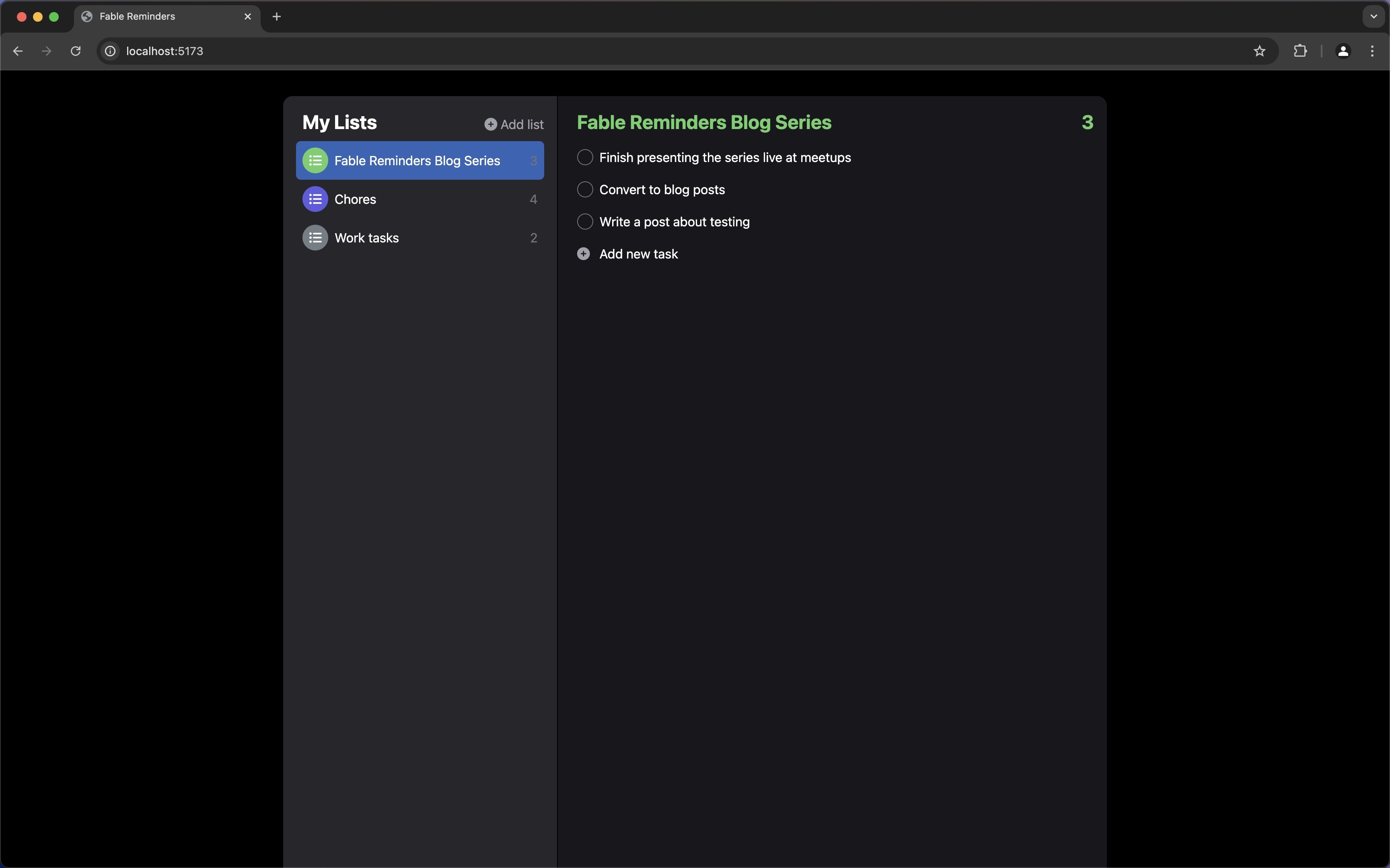View site information icon in address bar

(x=110, y=51)
